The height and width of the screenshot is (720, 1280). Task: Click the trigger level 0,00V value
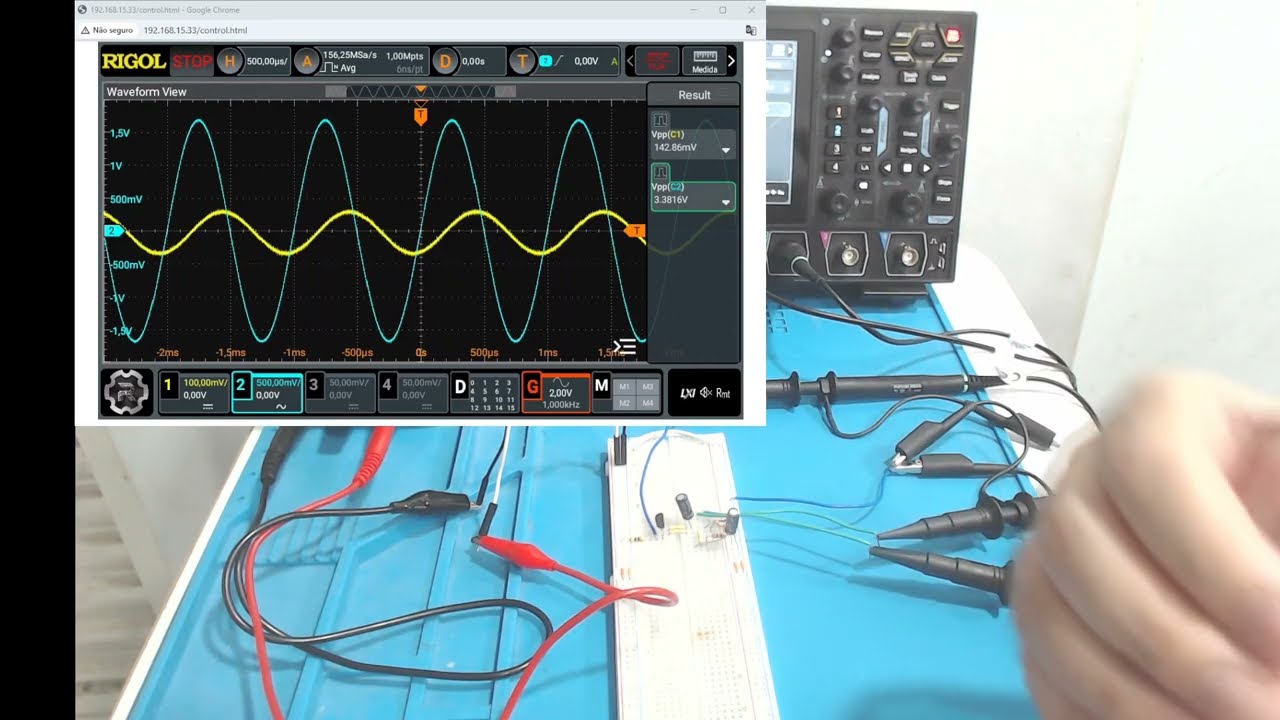coord(586,61)
